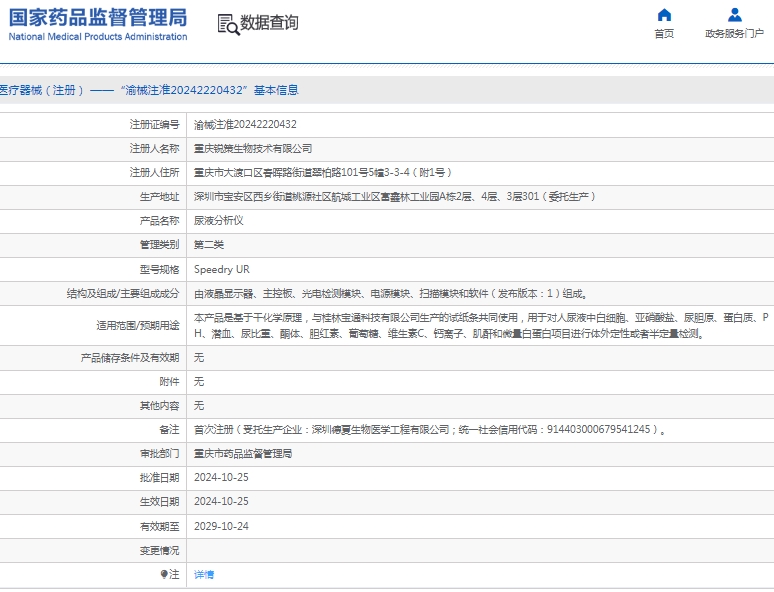Click the 结构及组成/主要组成成分 label
Viewport: 774px width, 592px height.
coord(123,294)
